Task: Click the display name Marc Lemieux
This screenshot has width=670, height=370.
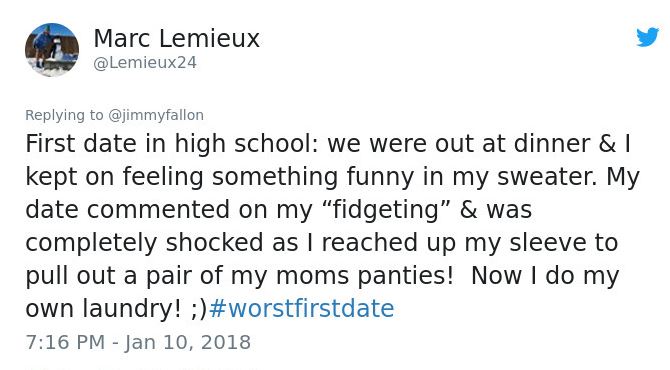Action: pyautogui.click(x=176, y=38)
